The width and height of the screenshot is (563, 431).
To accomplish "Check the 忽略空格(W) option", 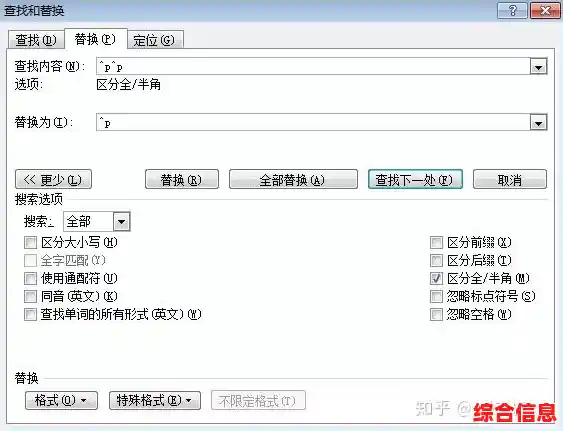I will coord(436,314).
